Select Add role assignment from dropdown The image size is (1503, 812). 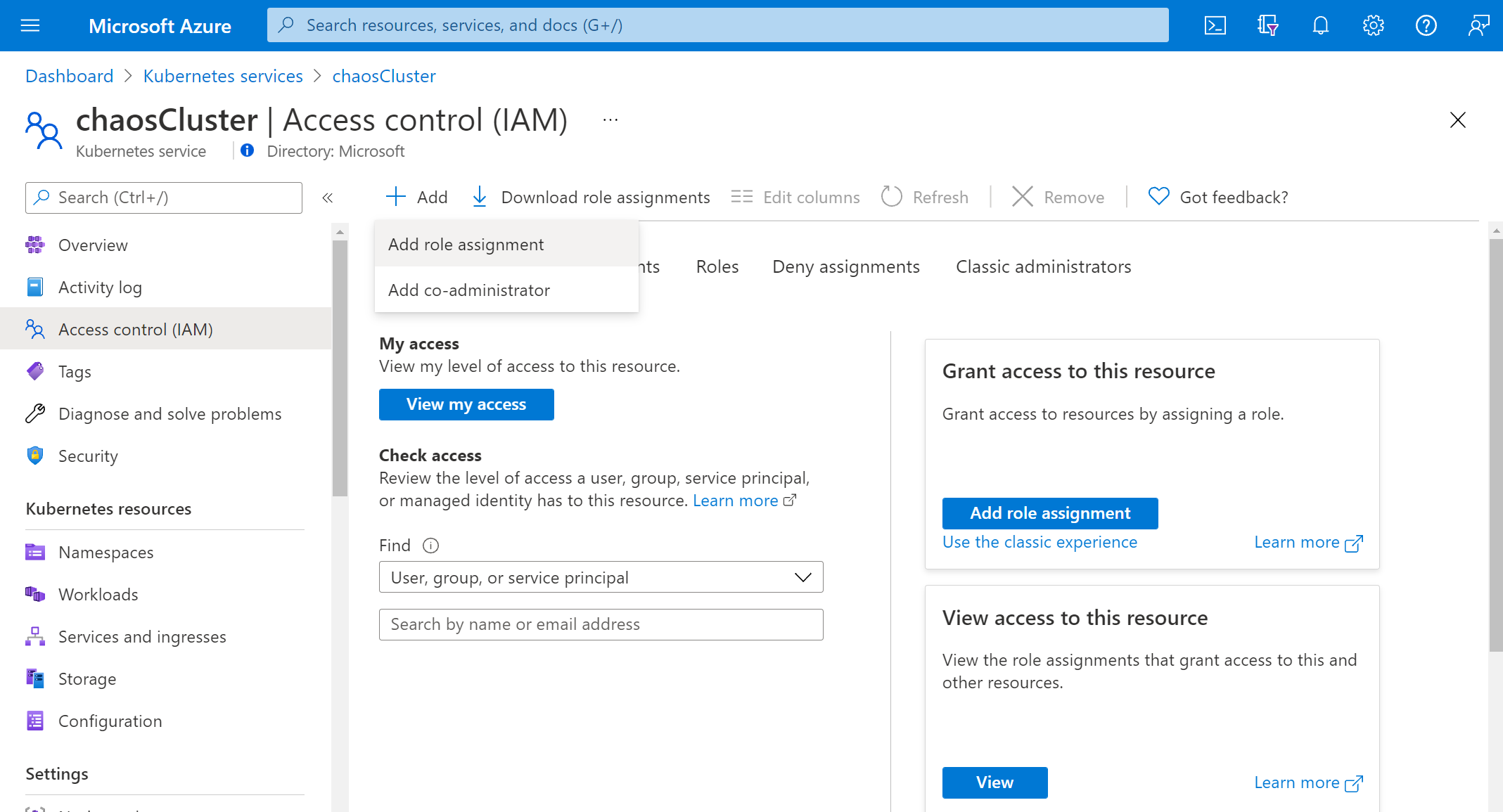[x=466, y=243]
